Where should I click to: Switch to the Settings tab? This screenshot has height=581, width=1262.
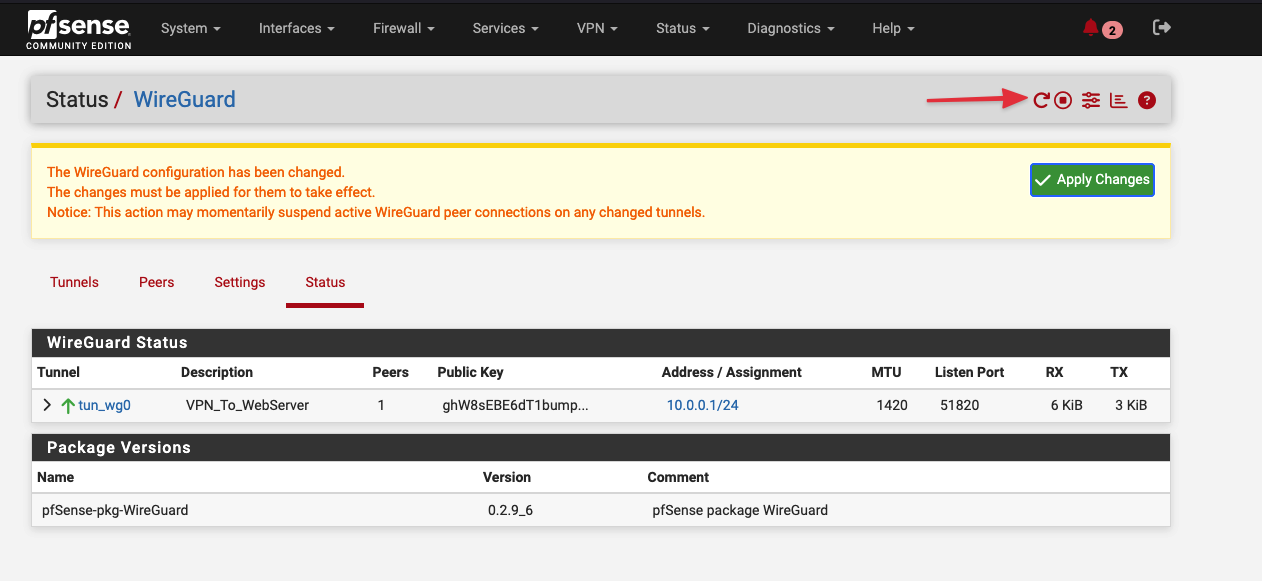point(240,282)
